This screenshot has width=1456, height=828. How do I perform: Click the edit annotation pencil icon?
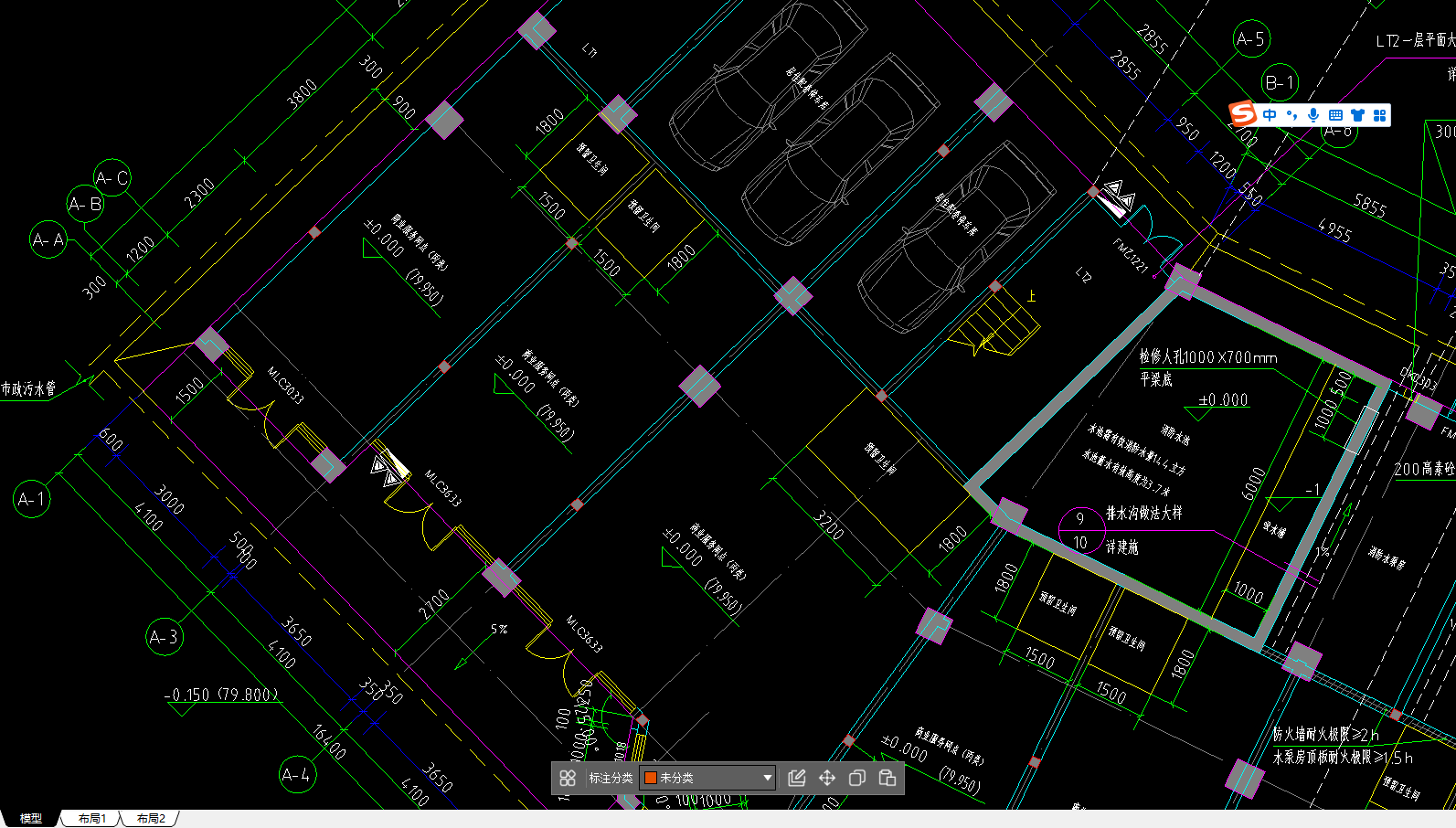click(x=796, y=778)
